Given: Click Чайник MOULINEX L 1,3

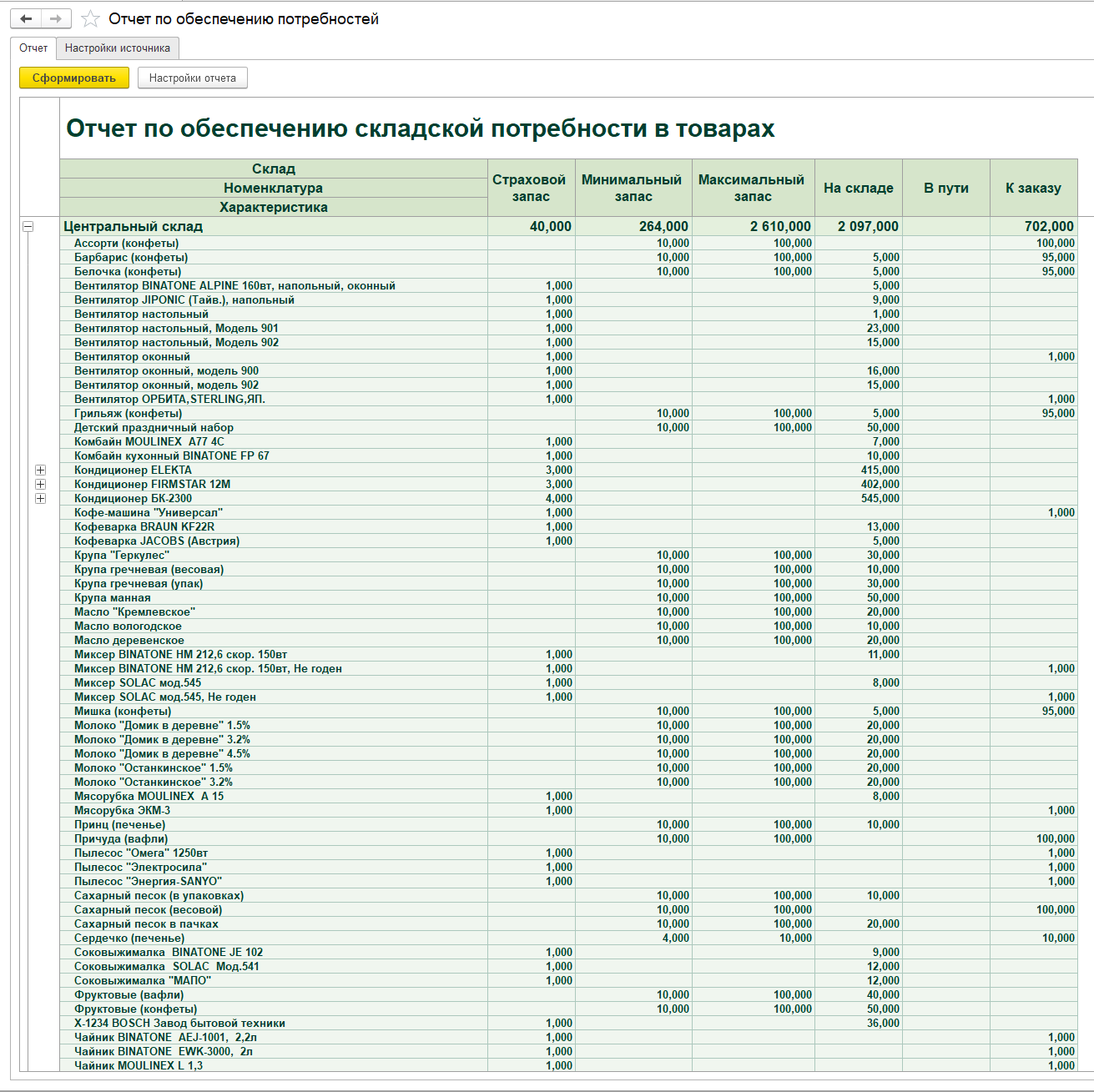Looking at the screenshot, I should pos(139,1066).
